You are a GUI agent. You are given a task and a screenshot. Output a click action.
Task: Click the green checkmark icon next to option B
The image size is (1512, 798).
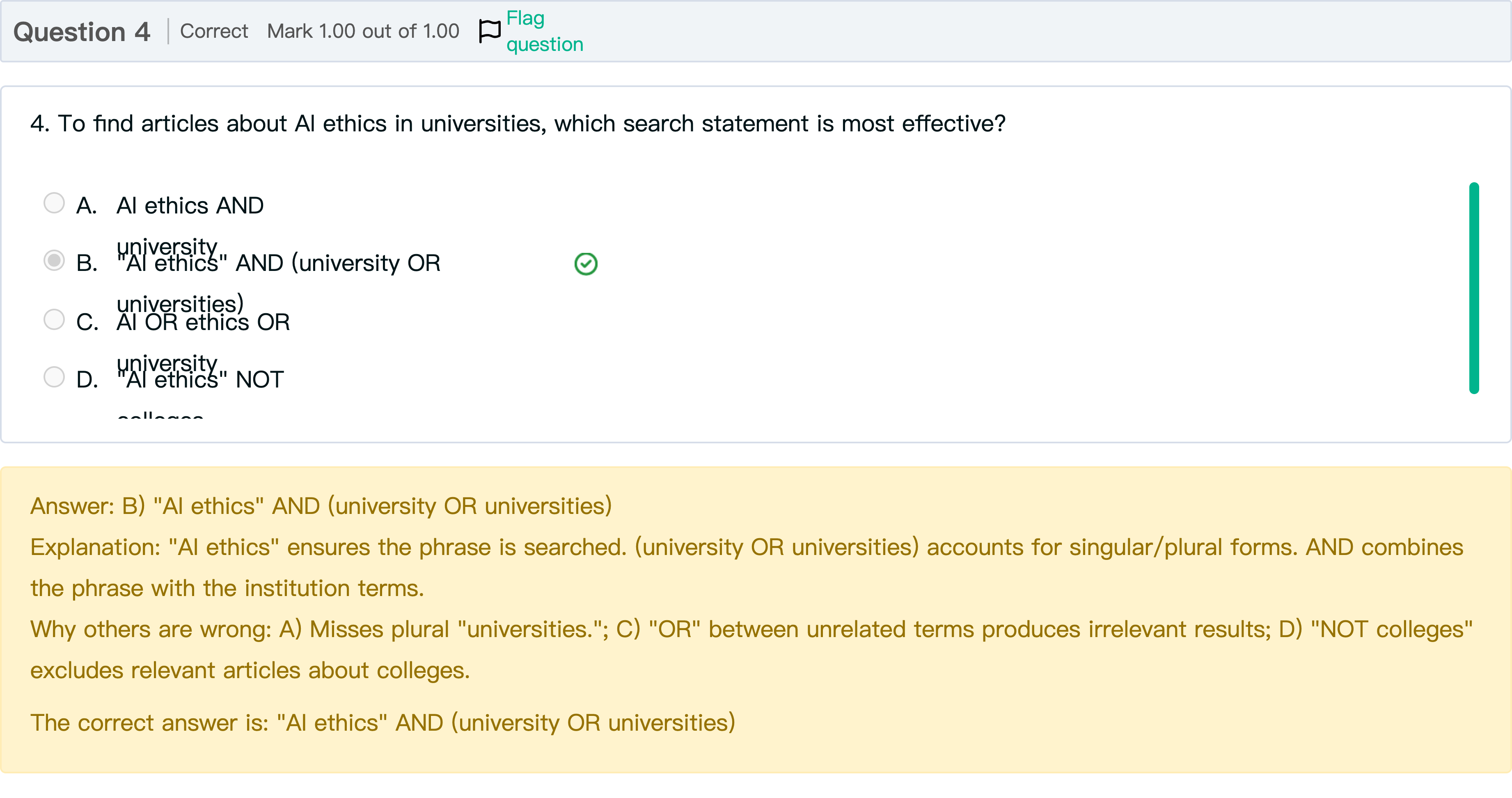pos(585,264)
